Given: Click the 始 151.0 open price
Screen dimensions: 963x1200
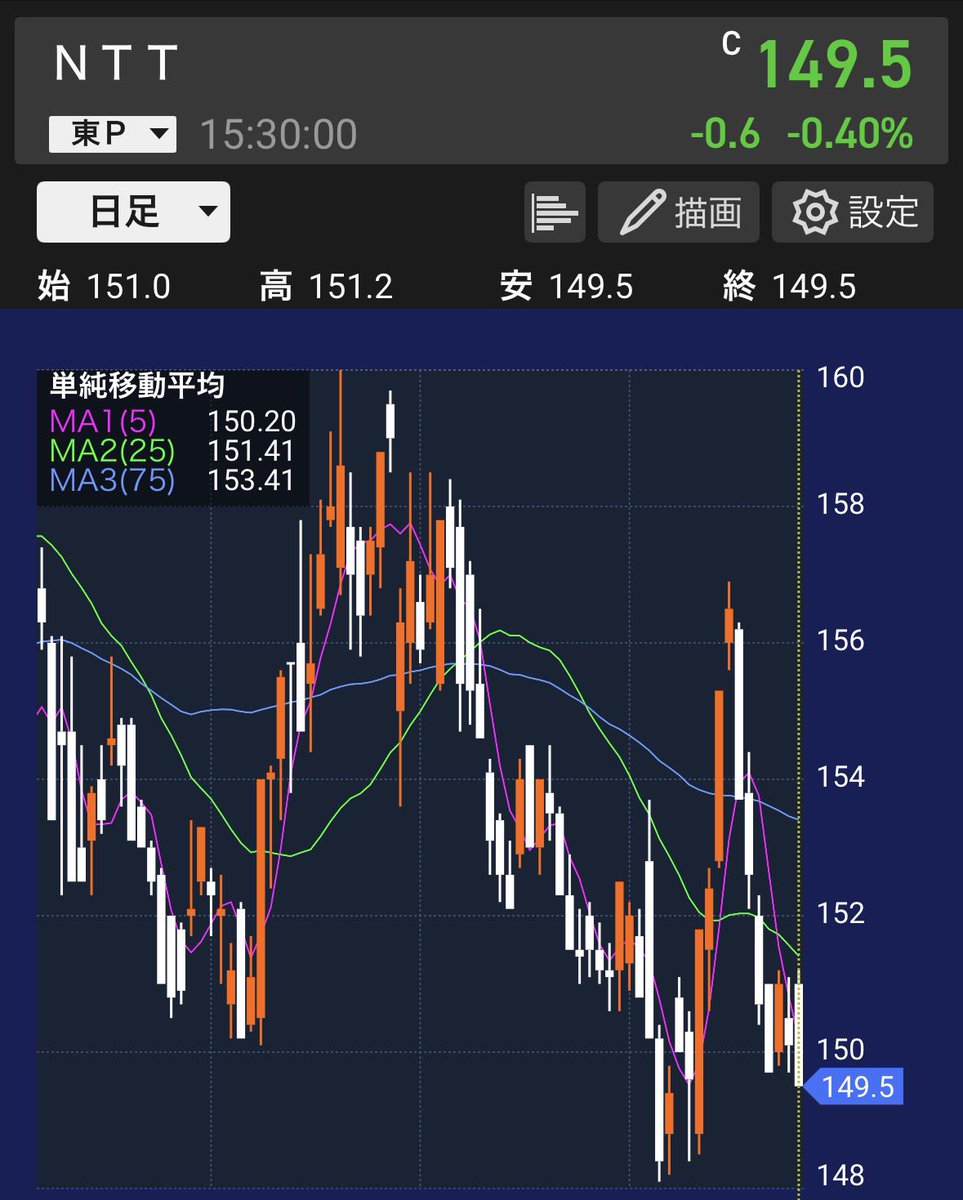Looking at the screenshot, I should point(104,288).
